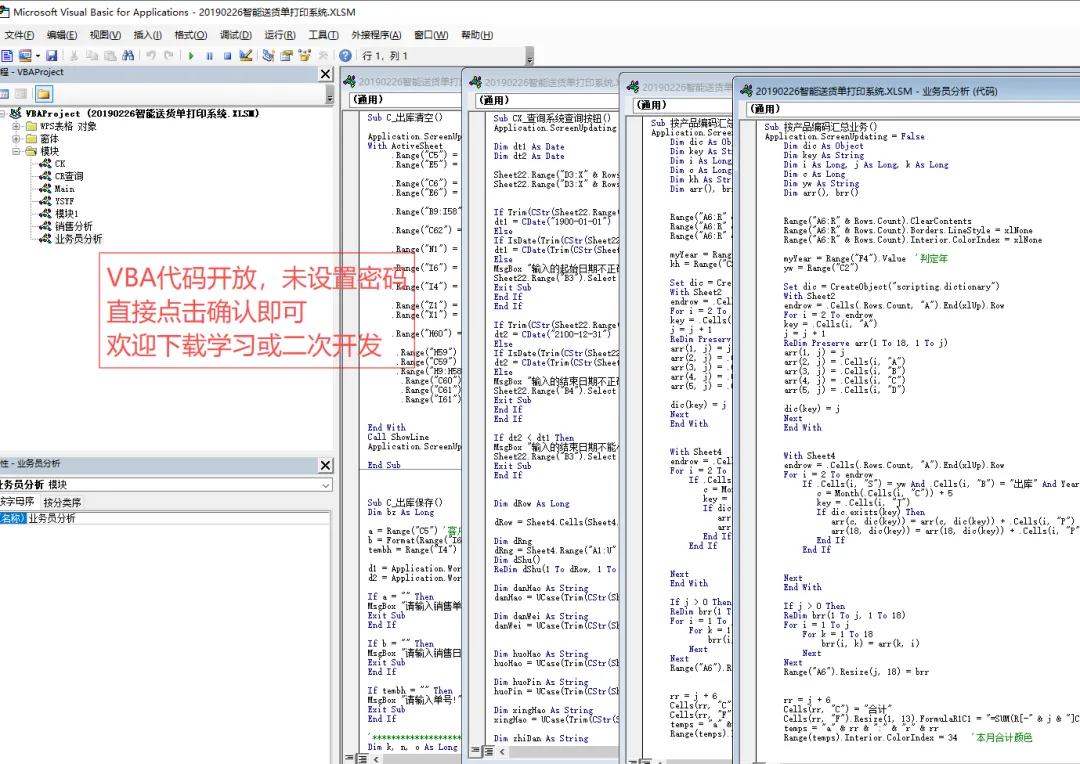
Task: Click the Cut scissors toolbar icon
Action: coord(74,56)
